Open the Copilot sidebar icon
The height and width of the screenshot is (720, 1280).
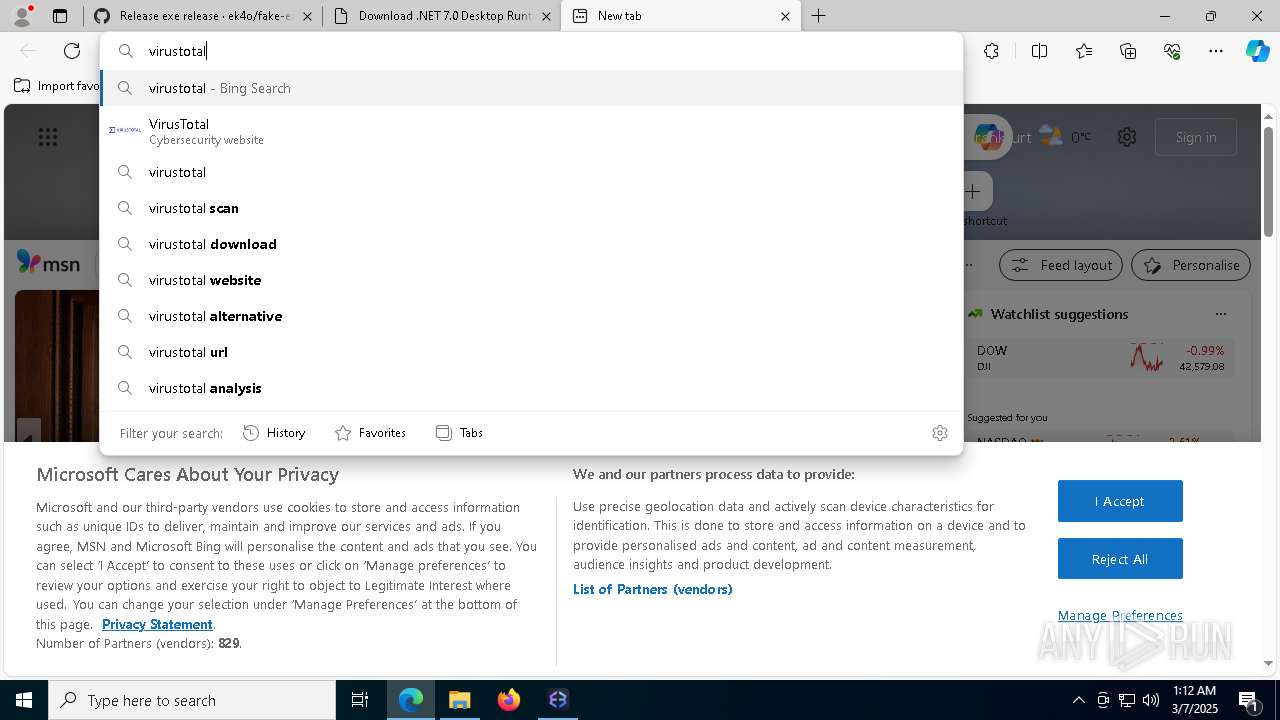[x=1258, y=51]
